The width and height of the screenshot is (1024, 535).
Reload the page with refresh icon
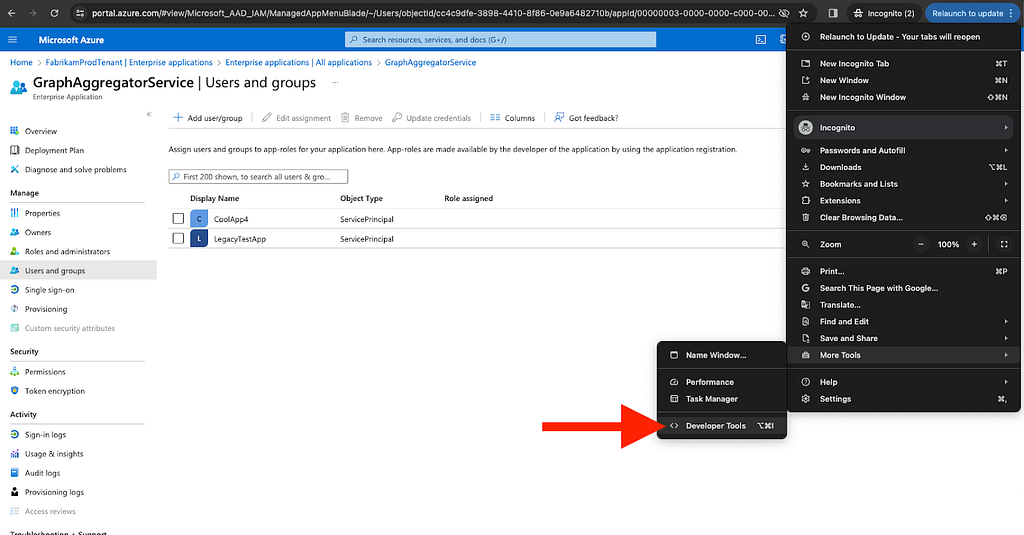point(54,13)
